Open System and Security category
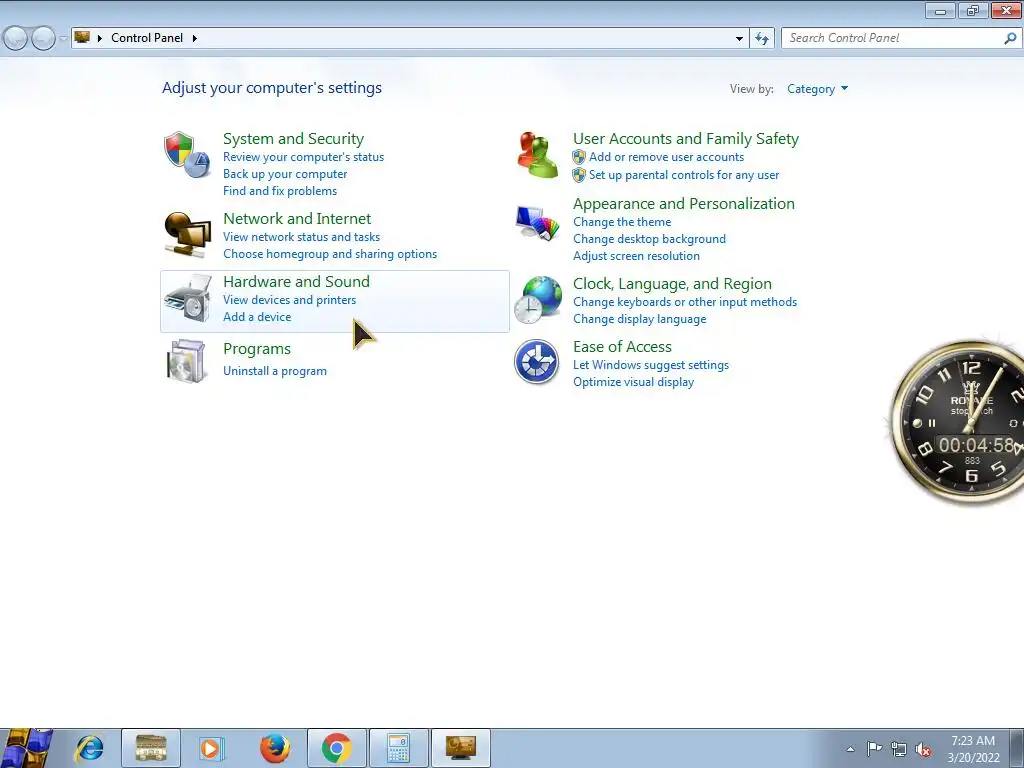 (x=293, y=138)
